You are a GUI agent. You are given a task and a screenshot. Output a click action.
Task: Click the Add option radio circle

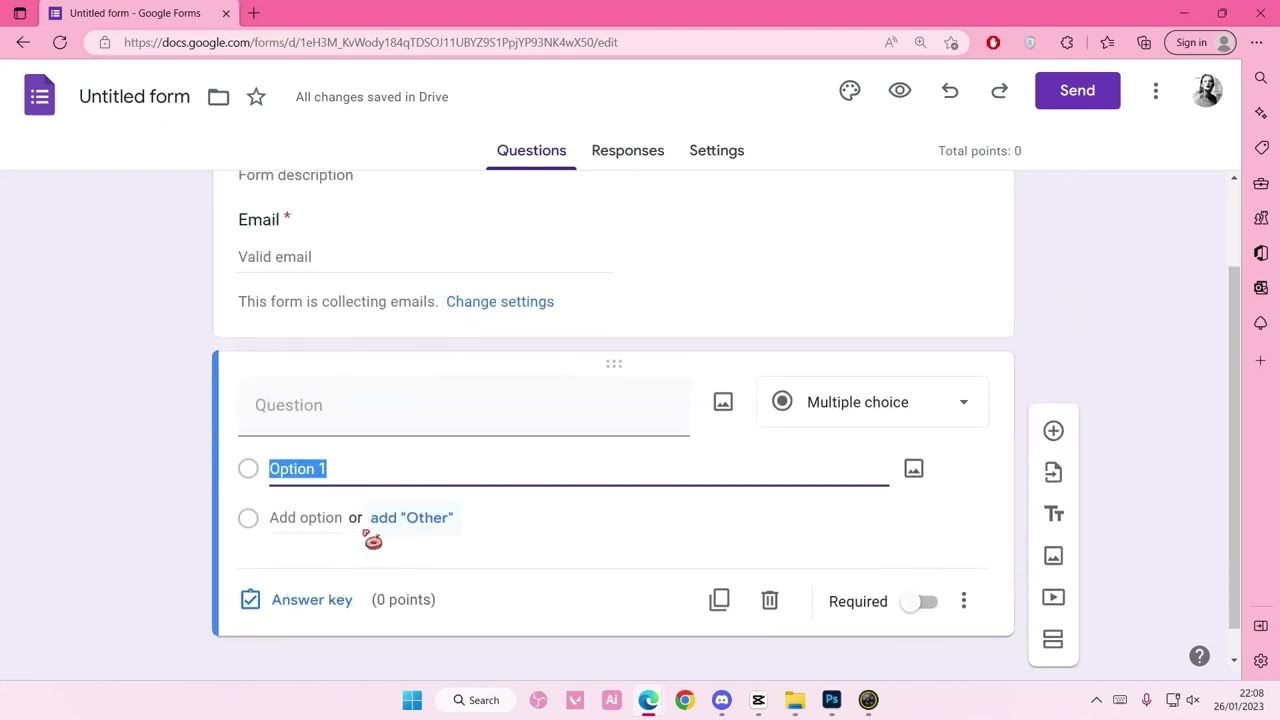click(248, 518)
